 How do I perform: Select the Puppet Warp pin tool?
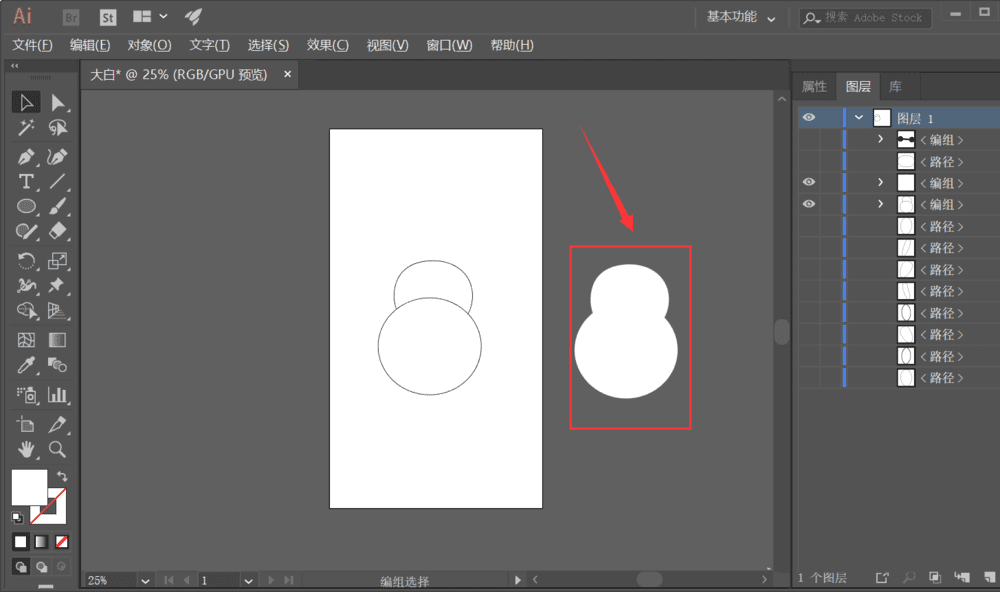[x=57, y=285]
